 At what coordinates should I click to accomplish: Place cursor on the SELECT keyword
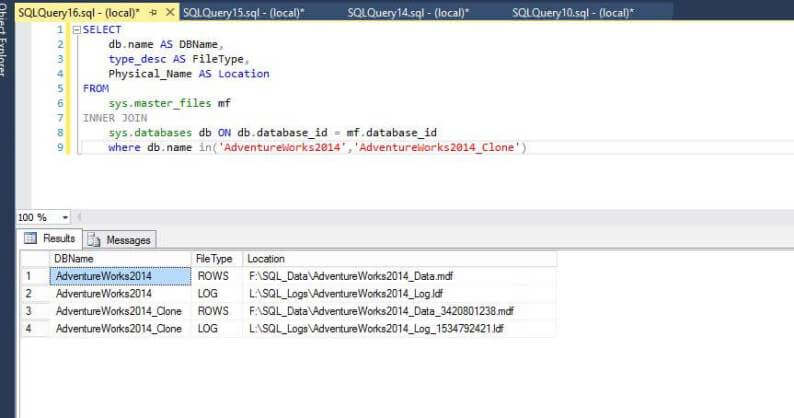102,30
